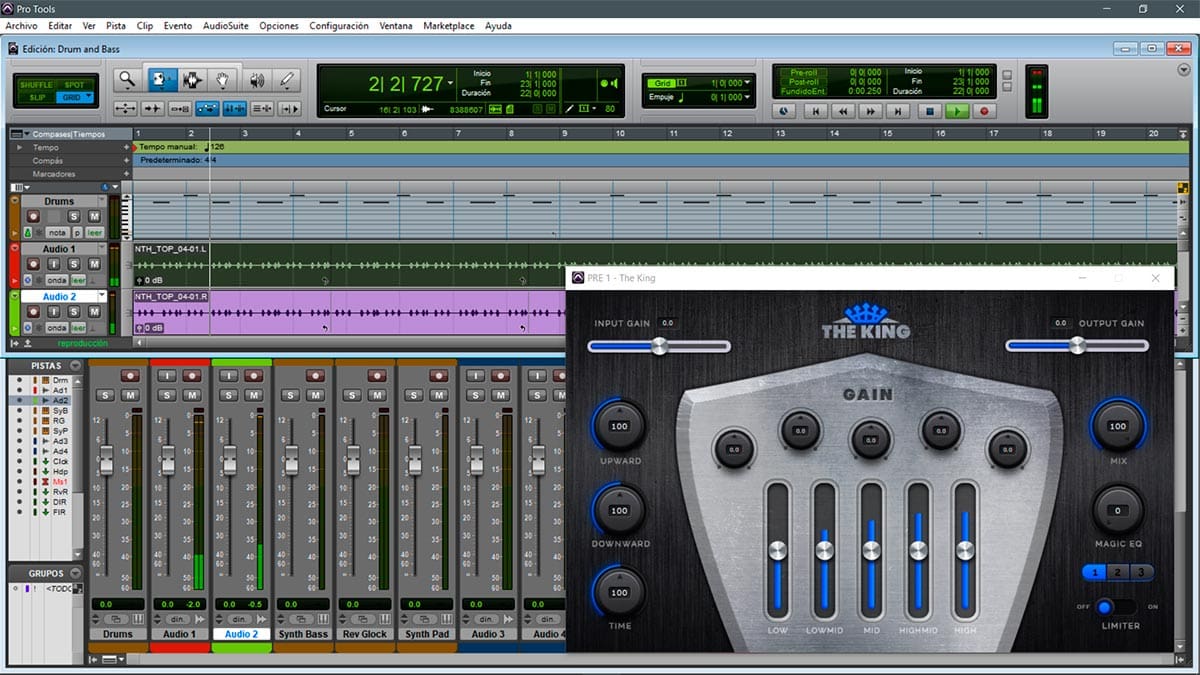
Task: Expand the Tempo ruler disclosure triangle
Action: tap(19, 147)
